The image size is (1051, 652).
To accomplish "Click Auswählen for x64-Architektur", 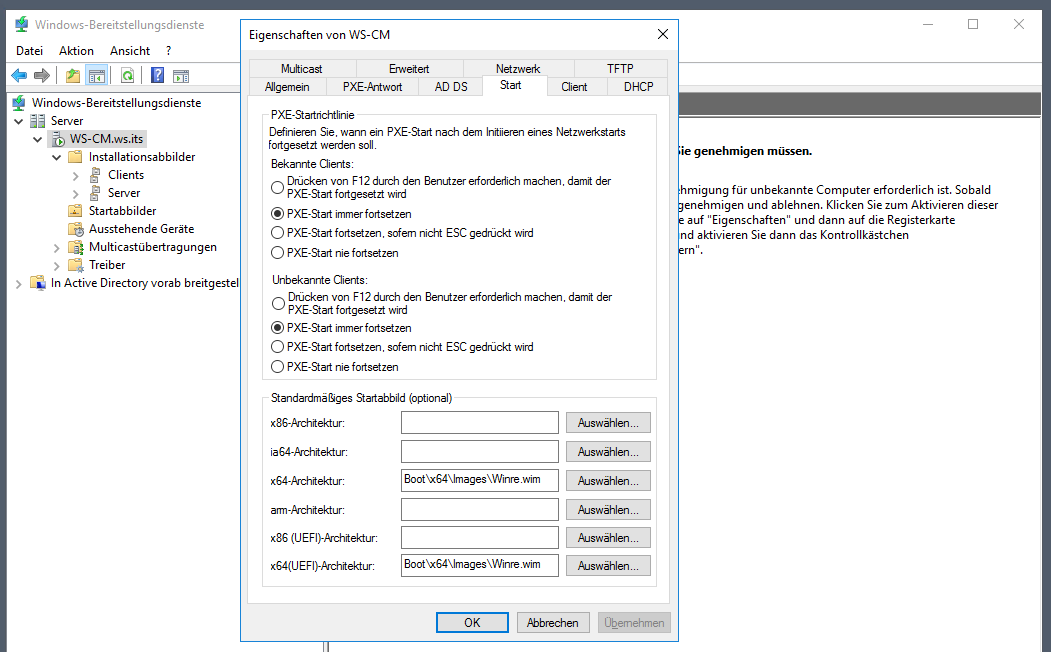I will pyautogui.click(x=608, y=480).
